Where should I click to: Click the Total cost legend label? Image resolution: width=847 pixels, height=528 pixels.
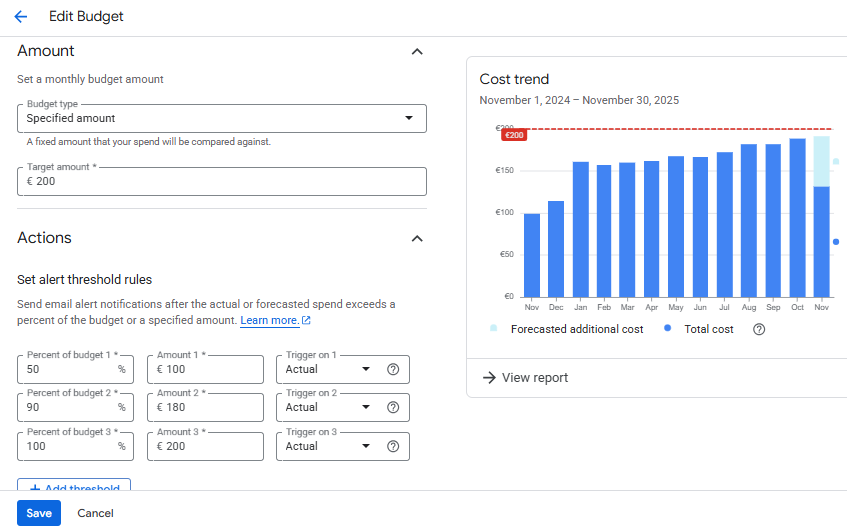point(709,330)
